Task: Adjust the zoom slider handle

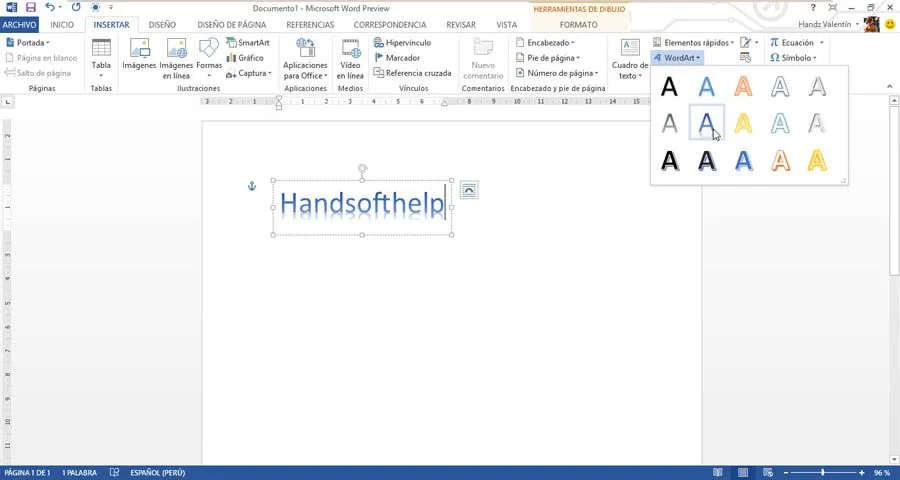Action: pos(823,473)
